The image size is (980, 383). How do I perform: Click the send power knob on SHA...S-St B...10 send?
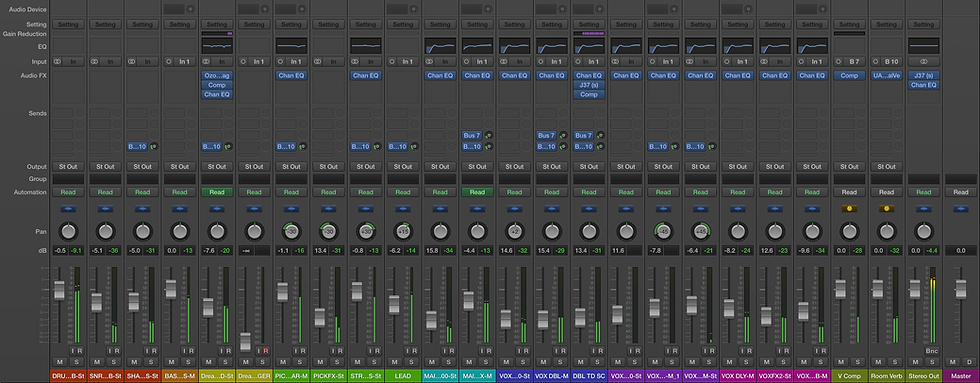(154, 147)
